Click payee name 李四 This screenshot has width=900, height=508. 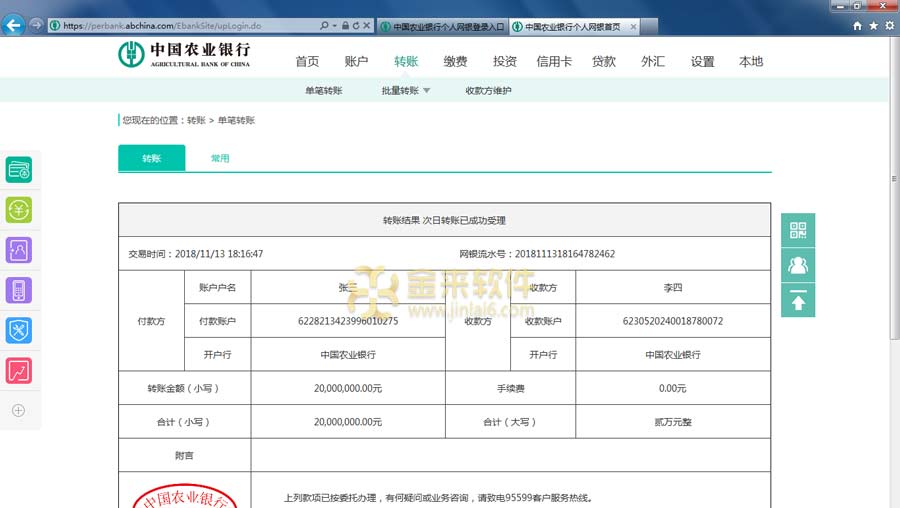pos(673,288)
